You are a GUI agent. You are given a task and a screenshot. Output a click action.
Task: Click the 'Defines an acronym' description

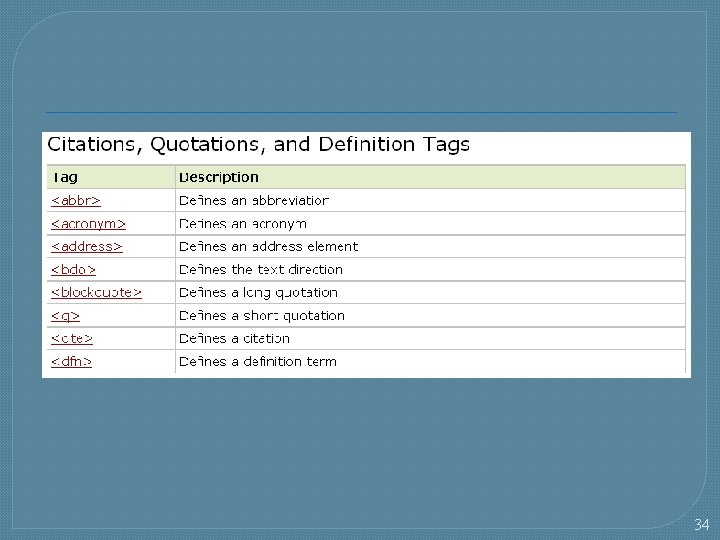pos(242,223)
